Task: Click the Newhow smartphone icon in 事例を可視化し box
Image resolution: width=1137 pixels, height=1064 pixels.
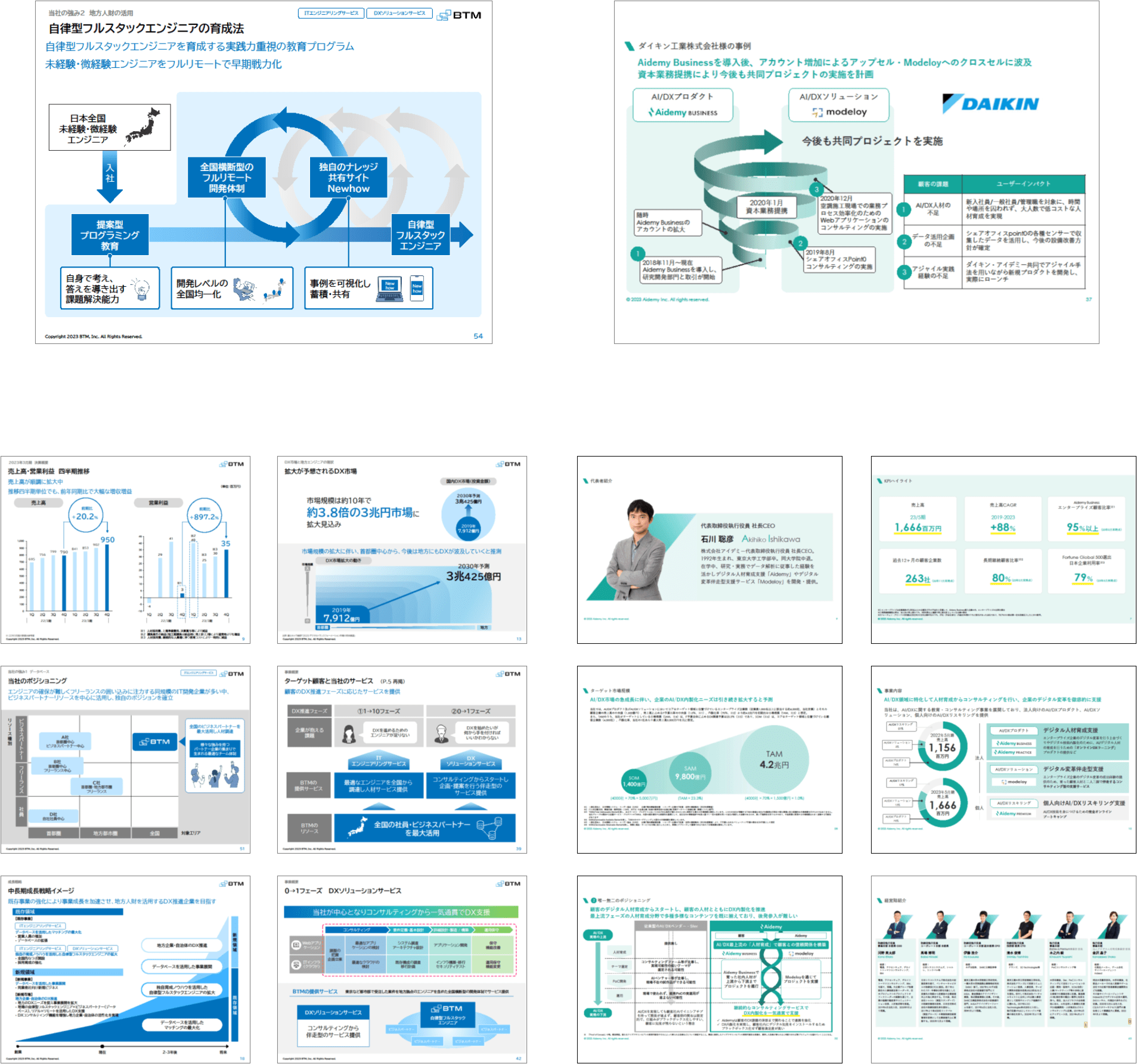Action: click(417, 288)
